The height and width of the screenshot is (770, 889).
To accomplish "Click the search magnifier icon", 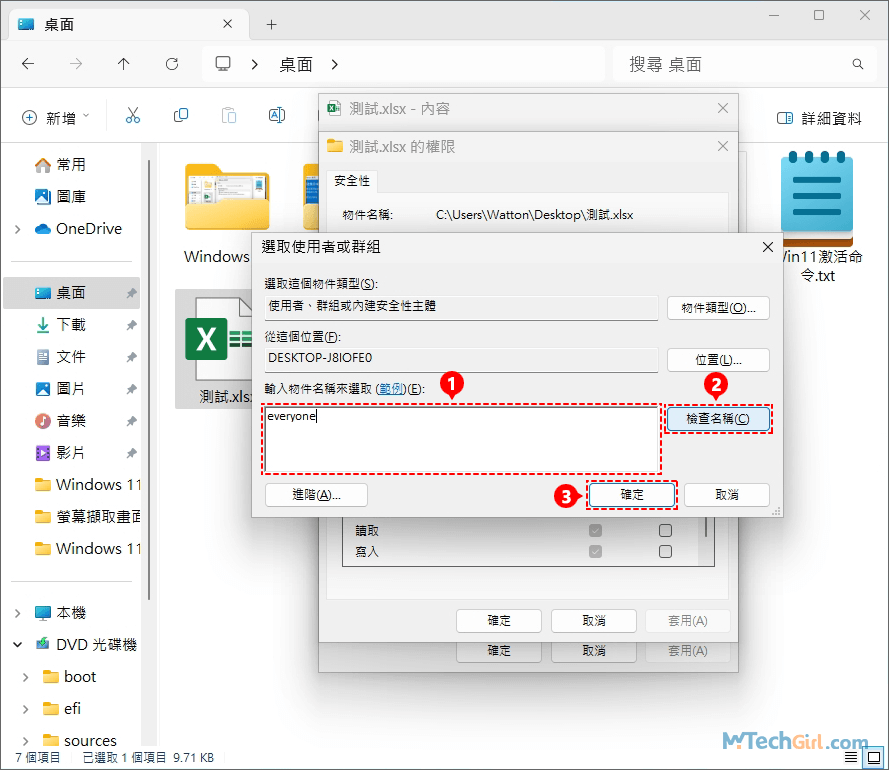I will 857,64.
